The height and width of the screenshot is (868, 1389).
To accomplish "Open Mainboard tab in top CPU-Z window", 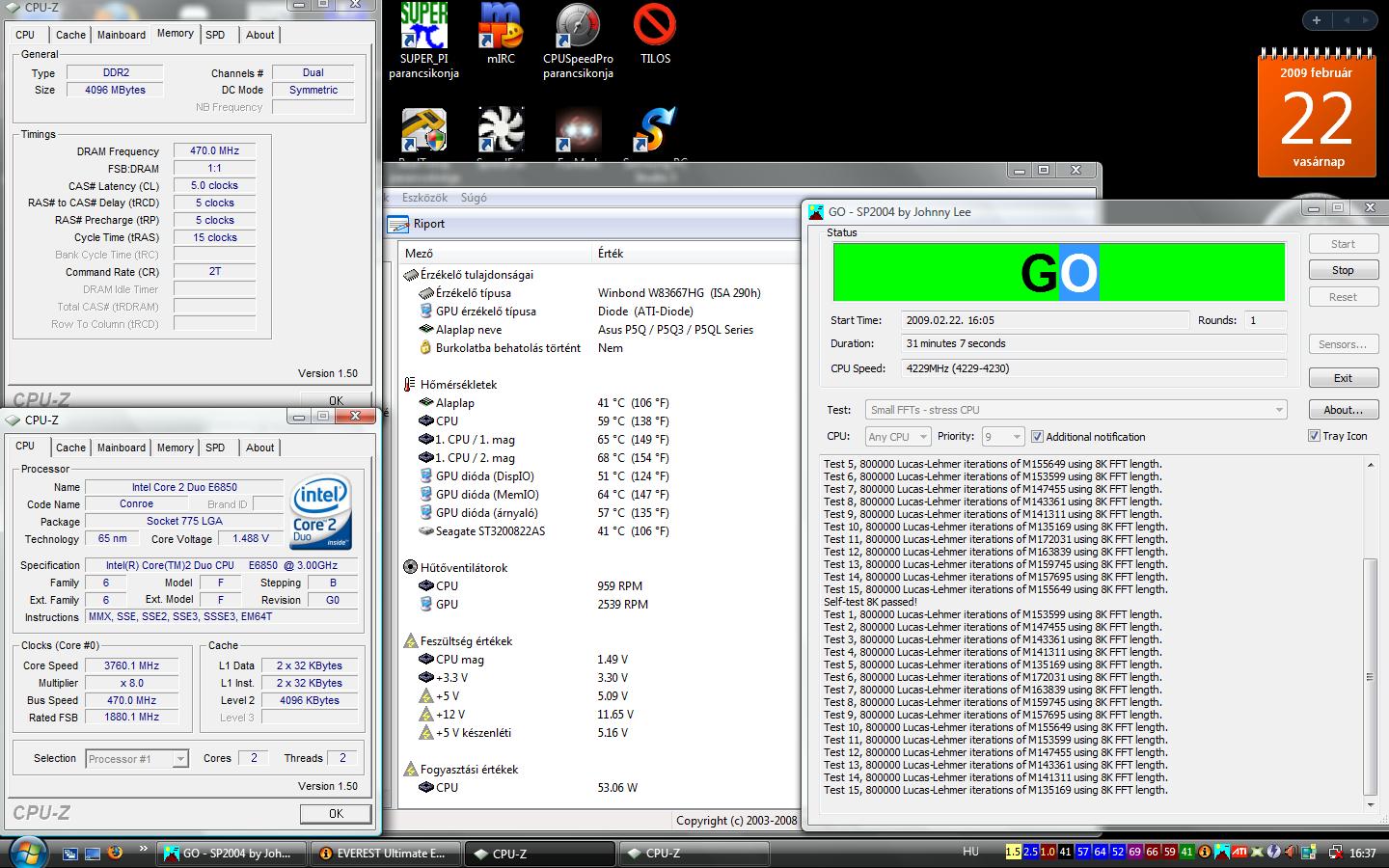I will (122, 35).
